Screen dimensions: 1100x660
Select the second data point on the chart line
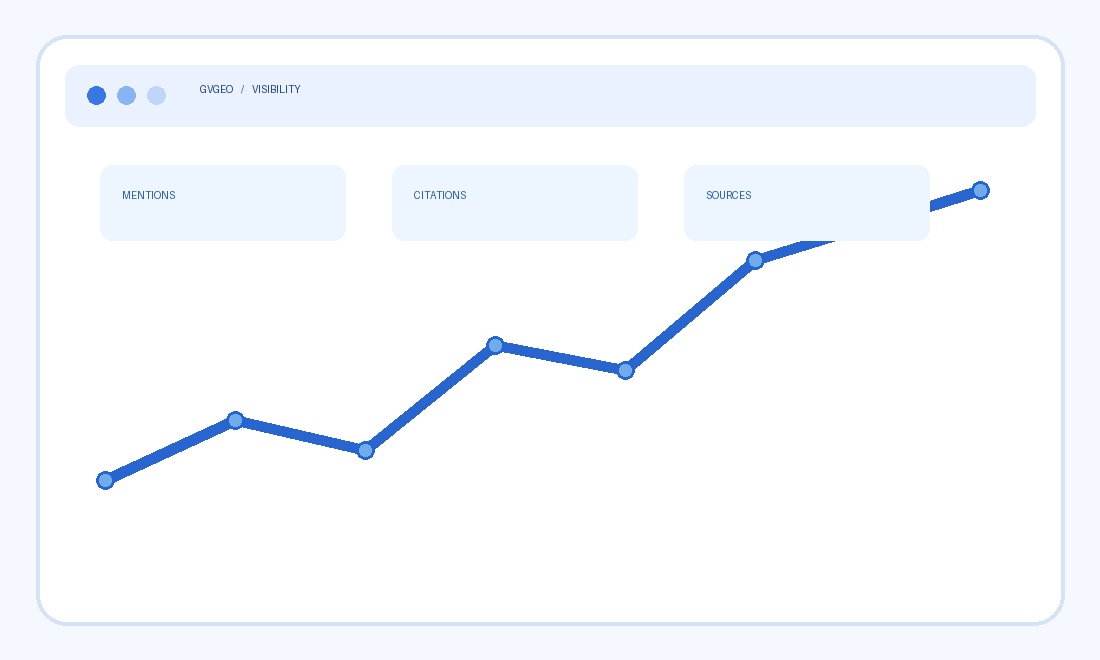click(x=236, y=420)
